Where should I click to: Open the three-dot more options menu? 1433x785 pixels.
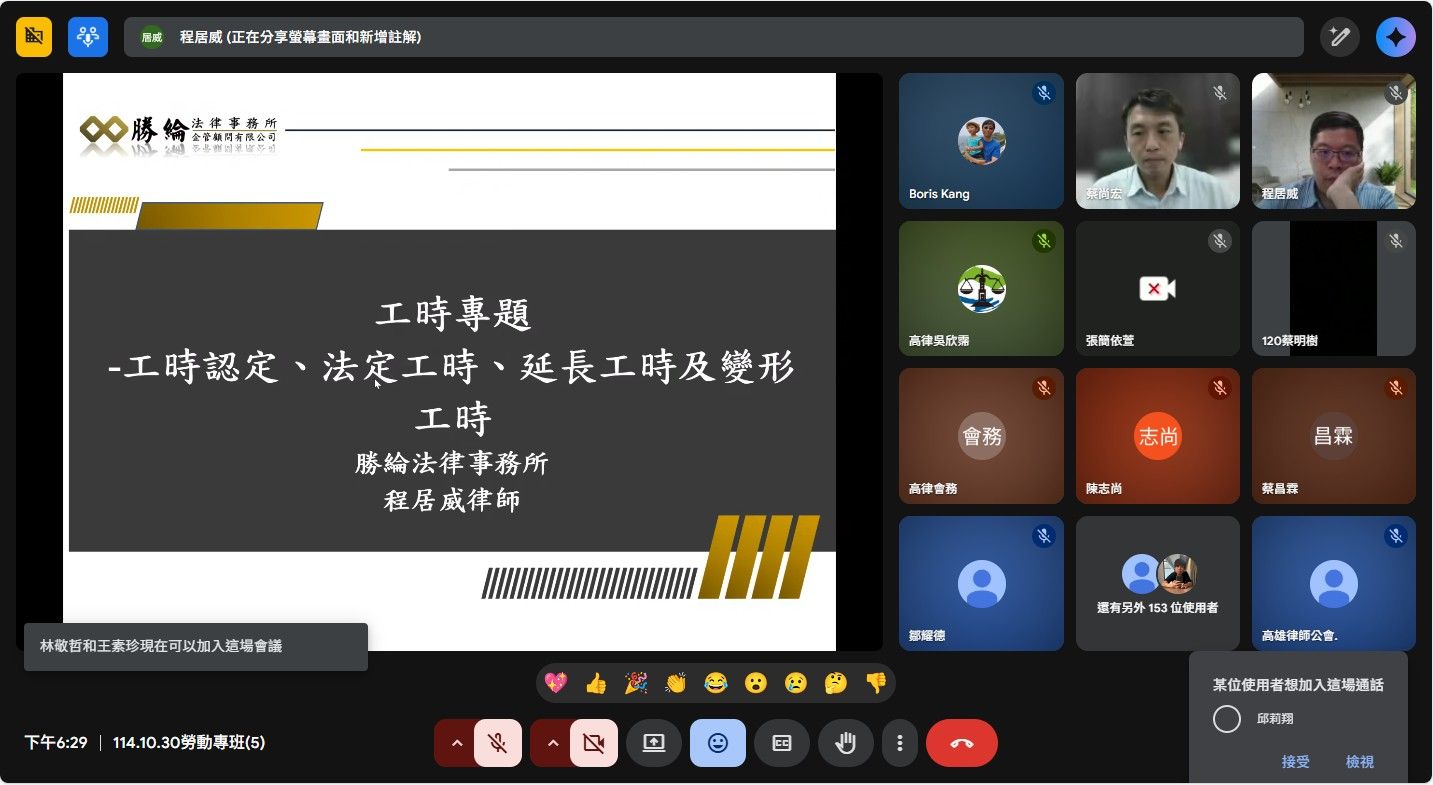pos(900,743)
